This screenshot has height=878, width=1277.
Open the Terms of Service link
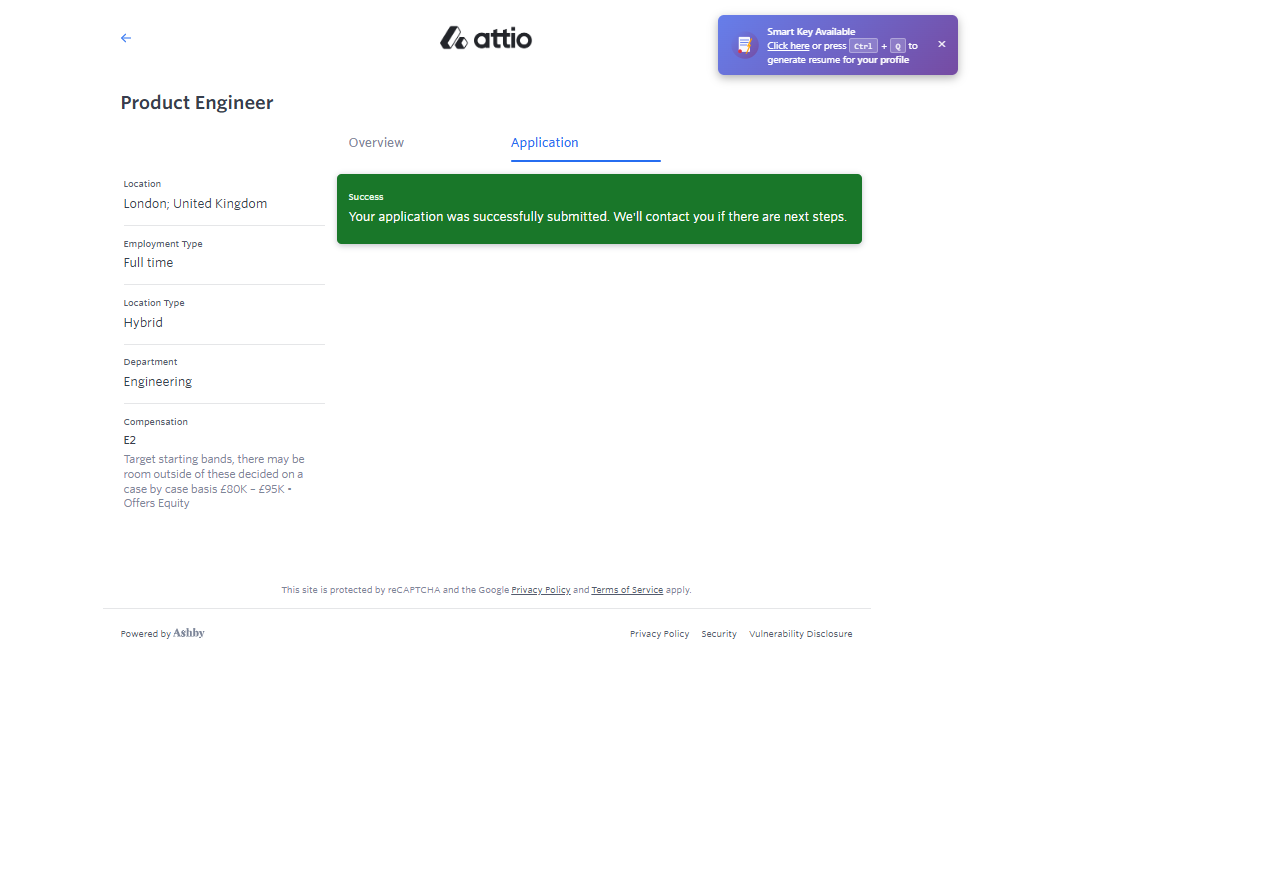627,590
